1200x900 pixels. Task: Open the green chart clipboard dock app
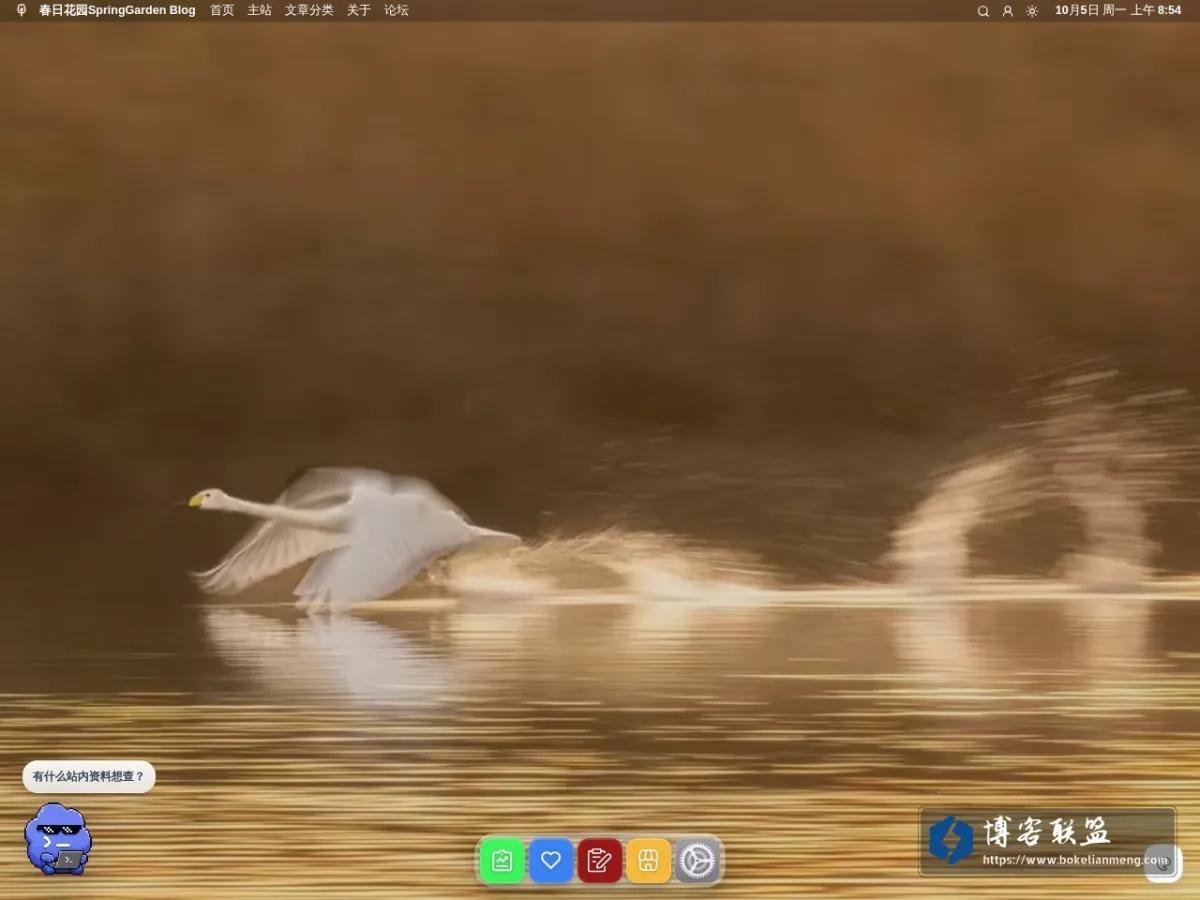502,861
